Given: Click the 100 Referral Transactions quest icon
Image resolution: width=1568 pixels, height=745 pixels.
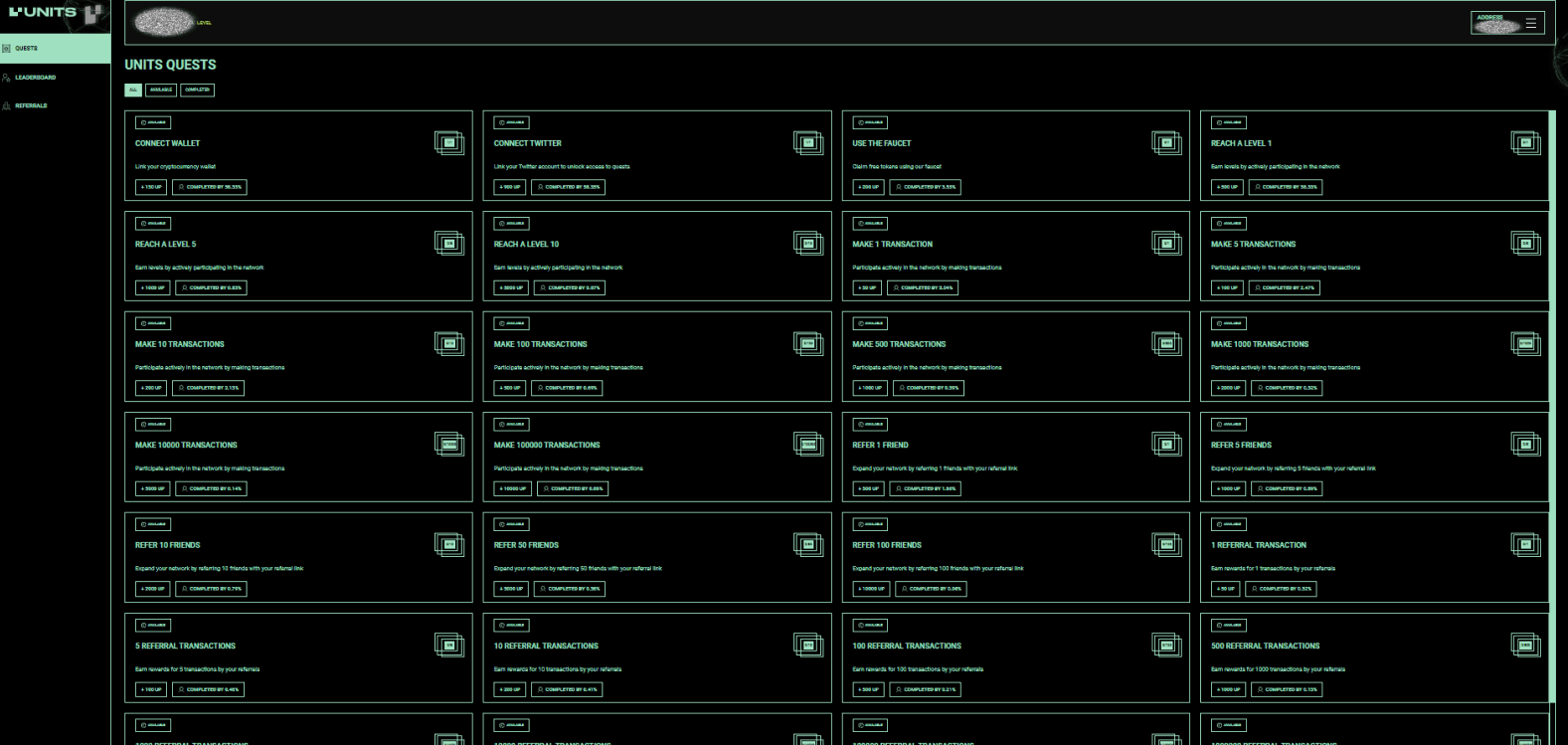Looking at the screenshot, I should [1166, 646].
